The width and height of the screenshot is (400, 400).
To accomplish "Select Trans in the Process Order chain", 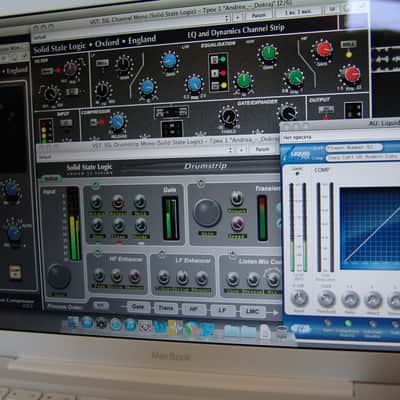I will pyautogui.click(x=166, y=308).
